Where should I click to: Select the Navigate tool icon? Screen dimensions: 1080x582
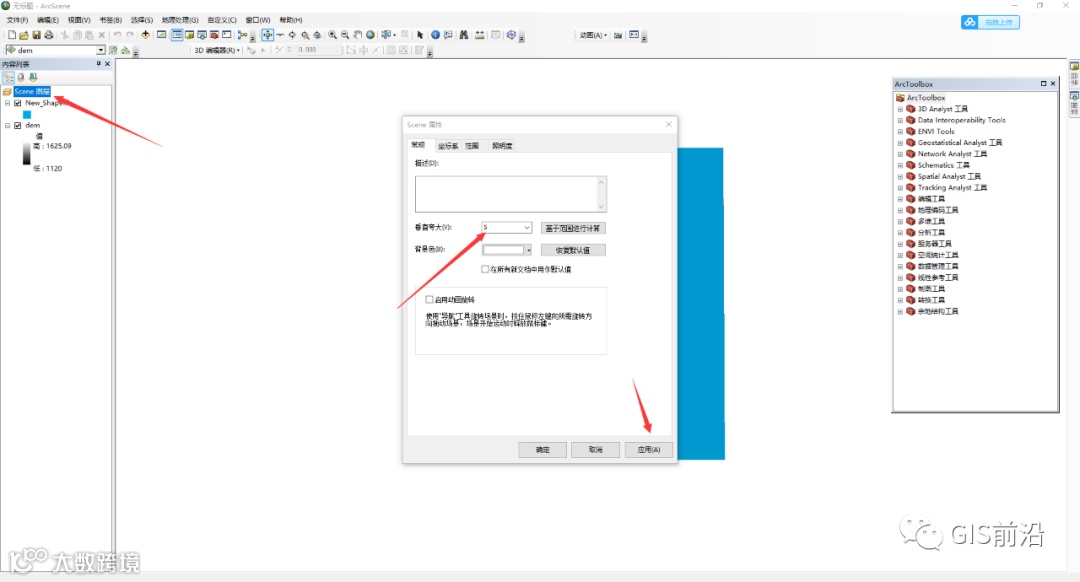pyautogui.click(x=267, y=34)
